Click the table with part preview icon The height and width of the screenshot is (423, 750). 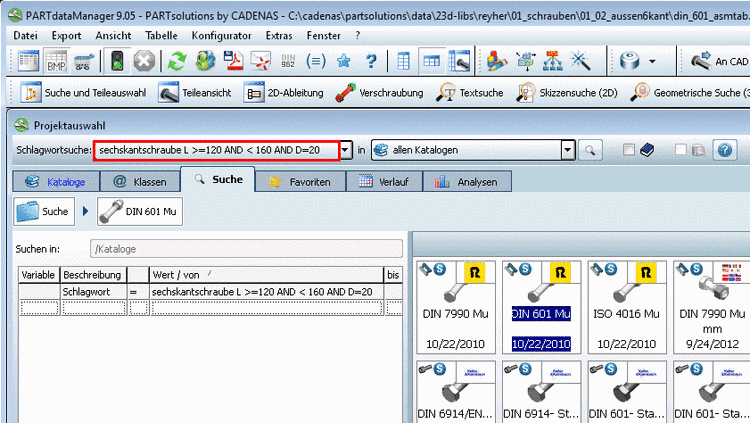pos(459,61)
